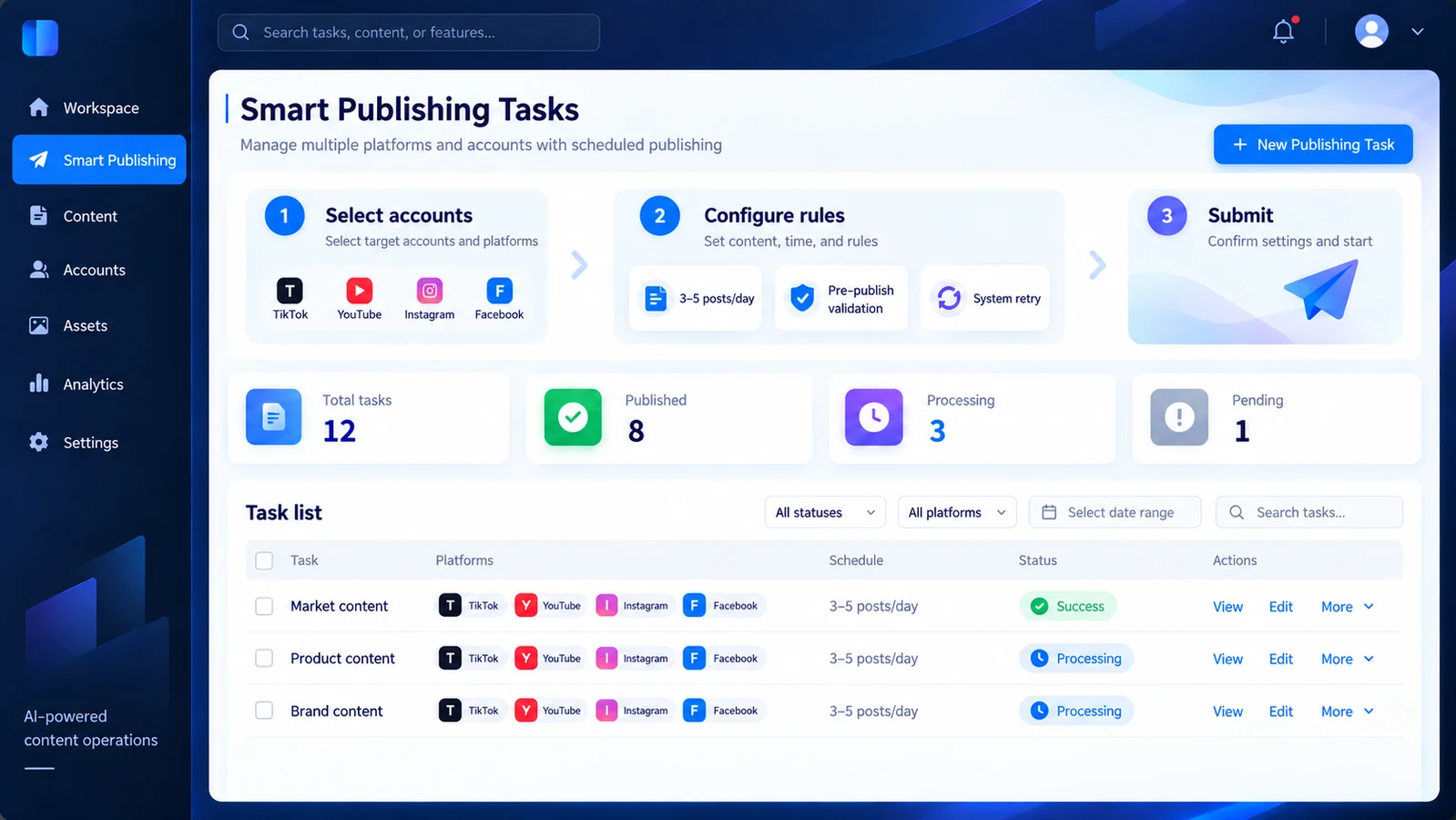Click the Pre-publish validation shield icon
This screenshot has width=1456, height=820.
(x=802, y=298)
